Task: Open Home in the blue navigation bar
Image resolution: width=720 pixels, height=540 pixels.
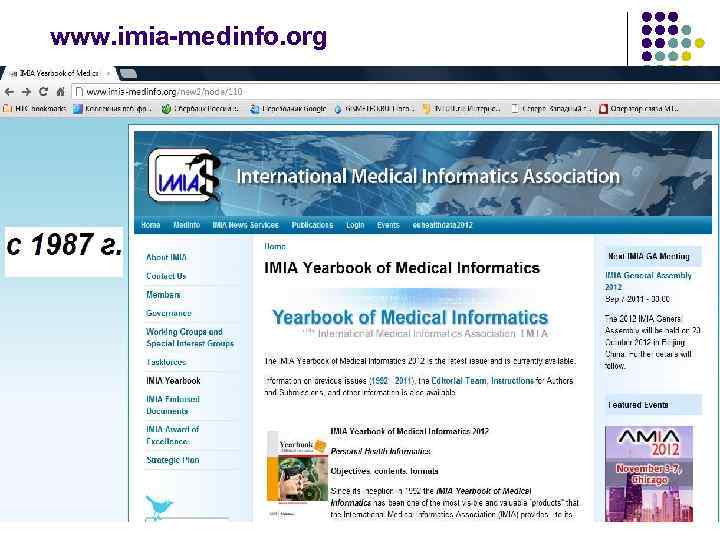Action: click(x=151, y=225)
